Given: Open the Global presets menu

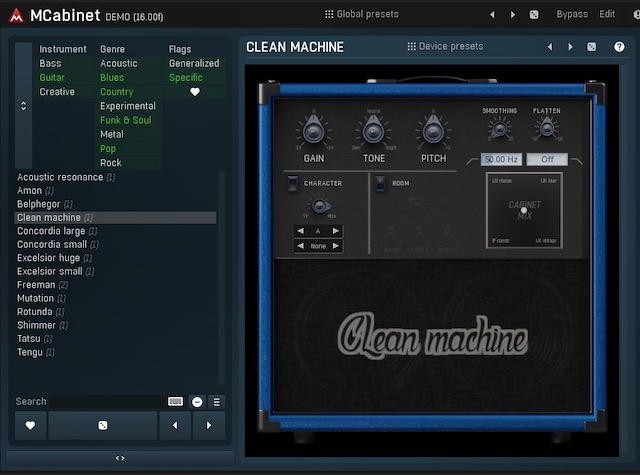Looking at the screenshot, I should (361, 14).
